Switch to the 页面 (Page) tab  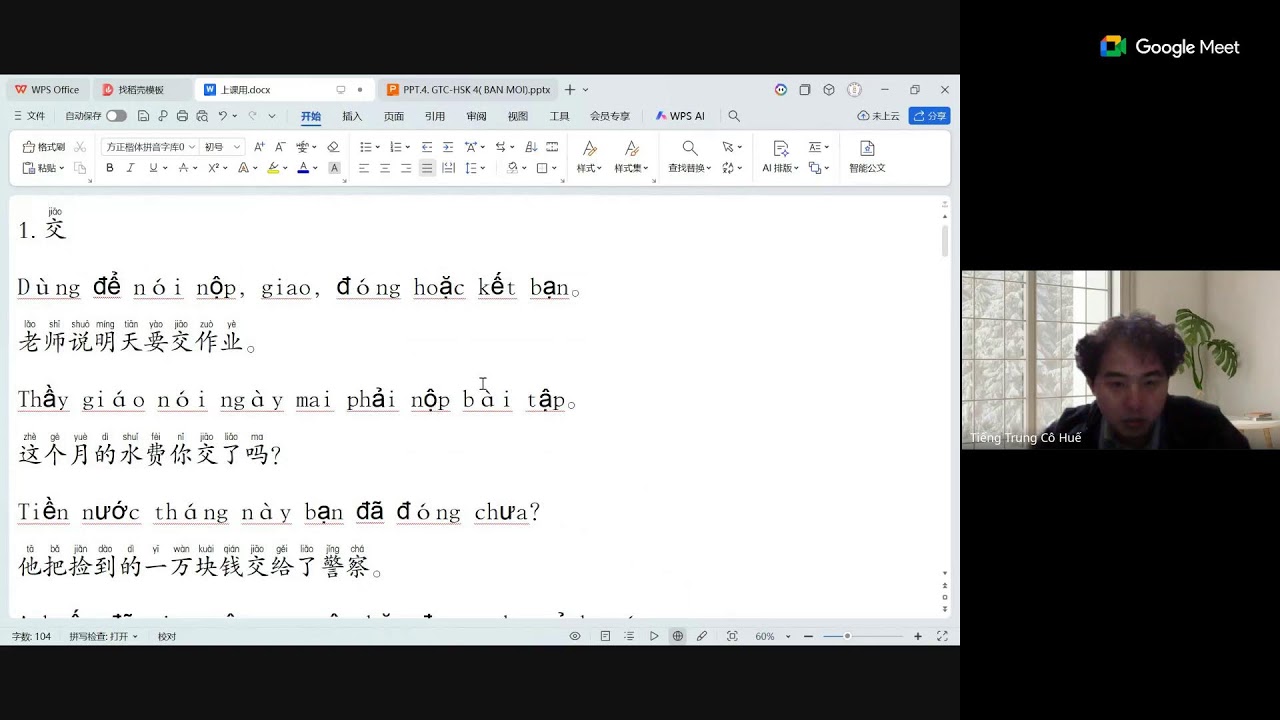pos(394,116)
